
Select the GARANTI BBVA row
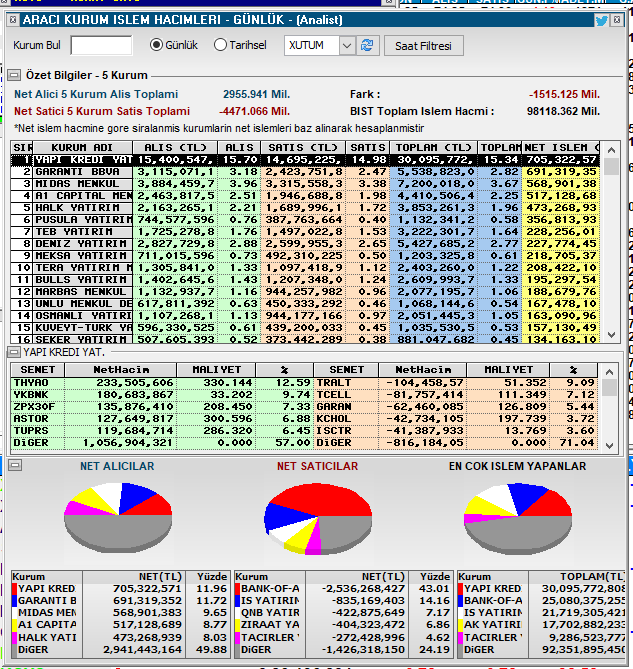305,172
